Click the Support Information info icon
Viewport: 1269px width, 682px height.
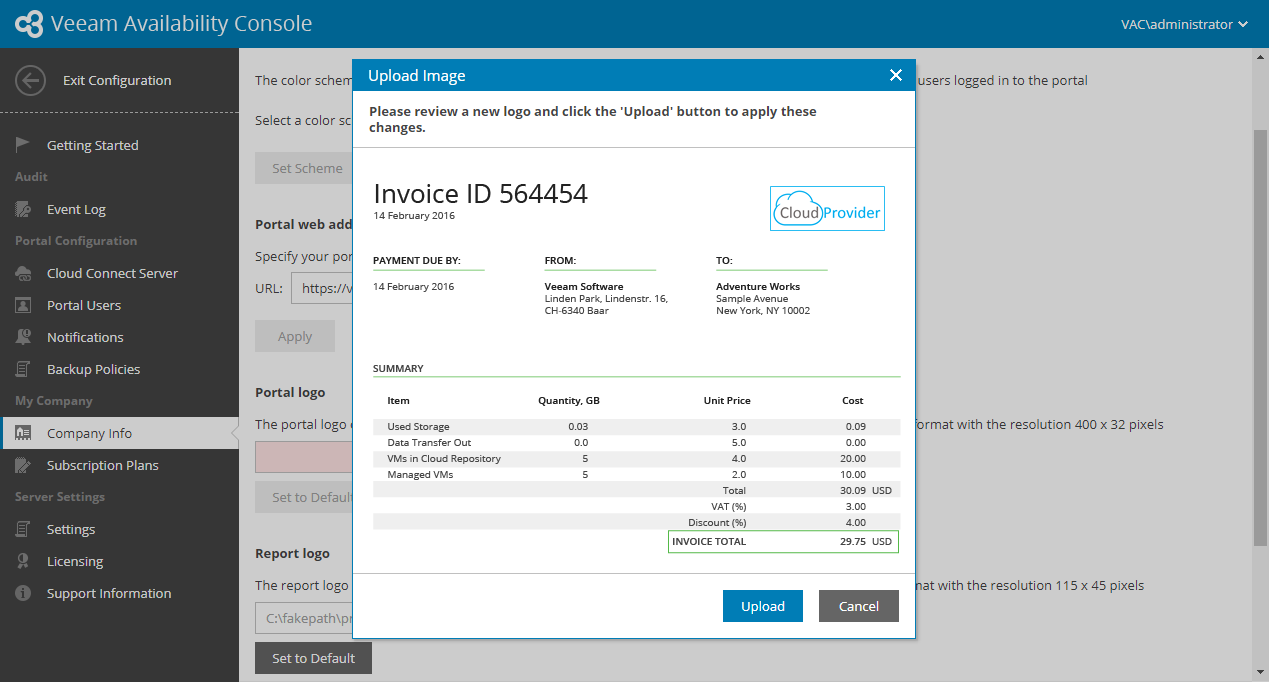pyautogui.click(x=23, y=593)
